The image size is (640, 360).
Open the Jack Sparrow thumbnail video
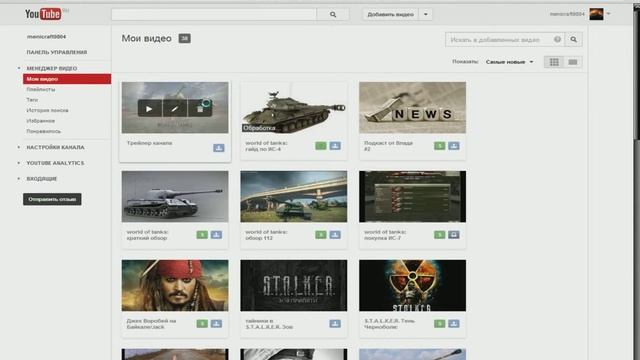click(x=175, y=285)
